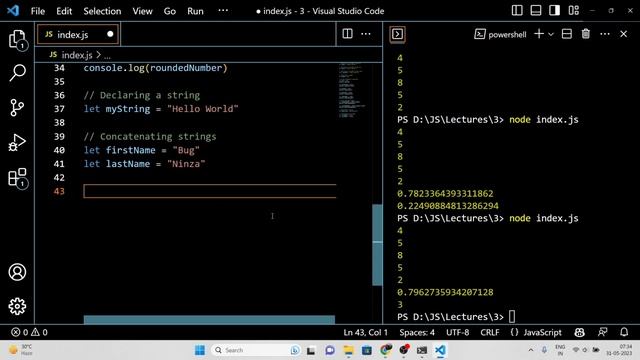
Task: Open the Edit menu
Action: pos(64,11)
